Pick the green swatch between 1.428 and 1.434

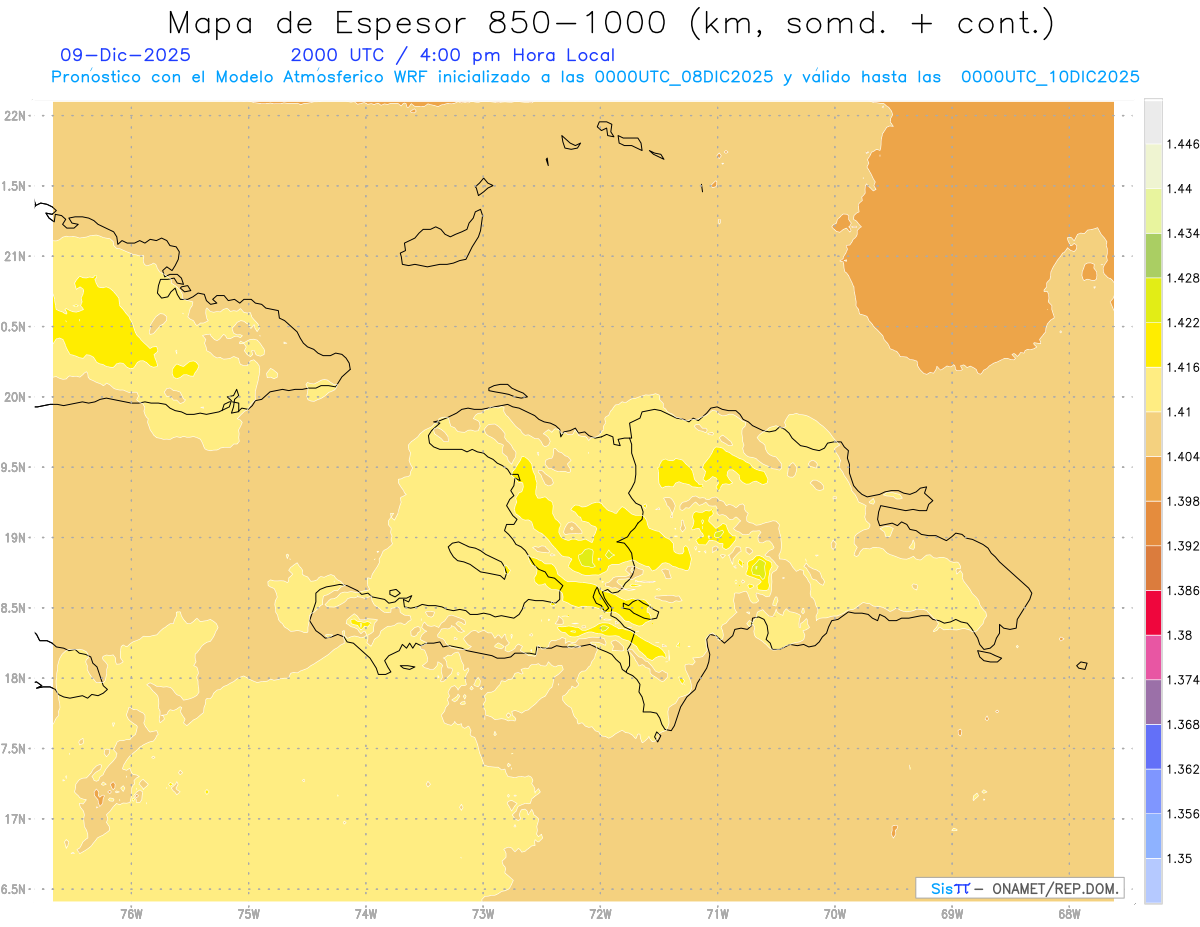click(x=1153, y=255)
